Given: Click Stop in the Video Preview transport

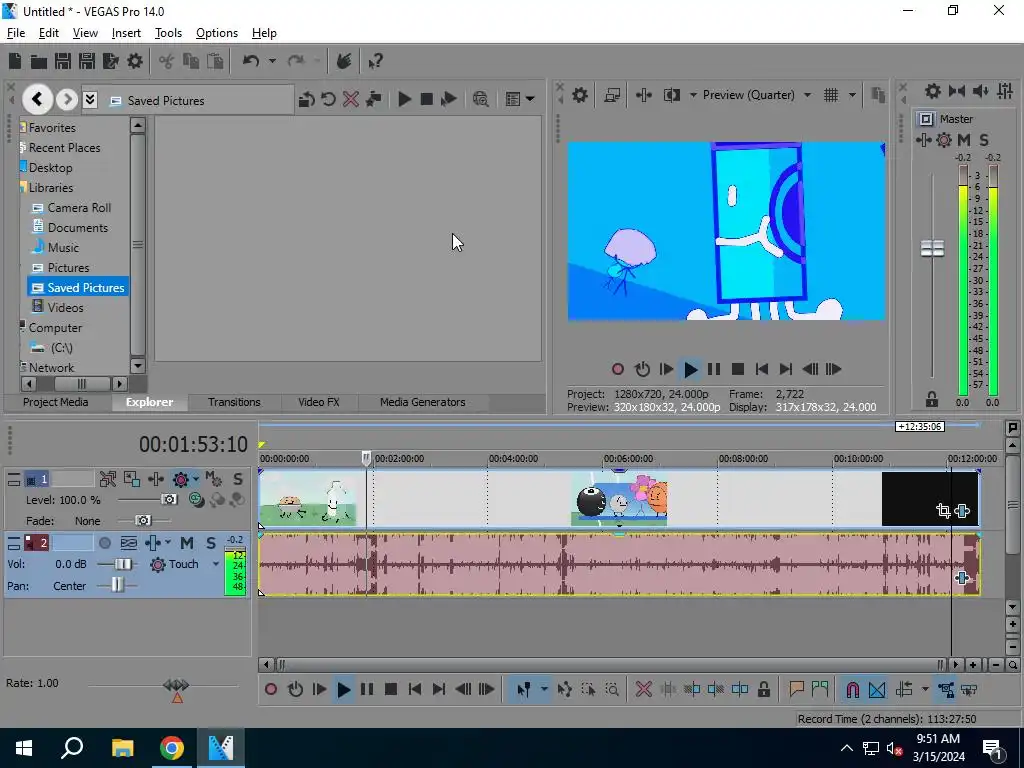Looking at the screenshot, I should coord(738,370).
